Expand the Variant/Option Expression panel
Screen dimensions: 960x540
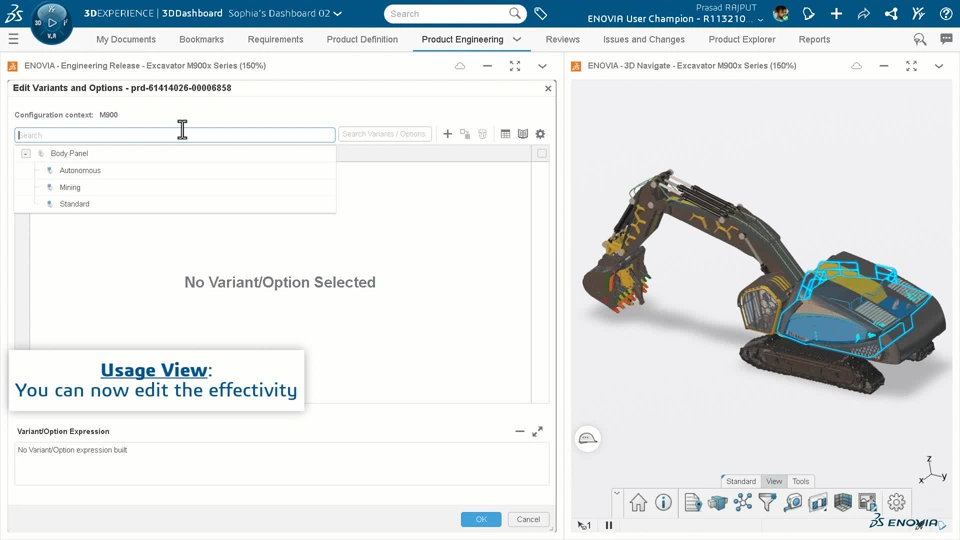pos(537,432)
